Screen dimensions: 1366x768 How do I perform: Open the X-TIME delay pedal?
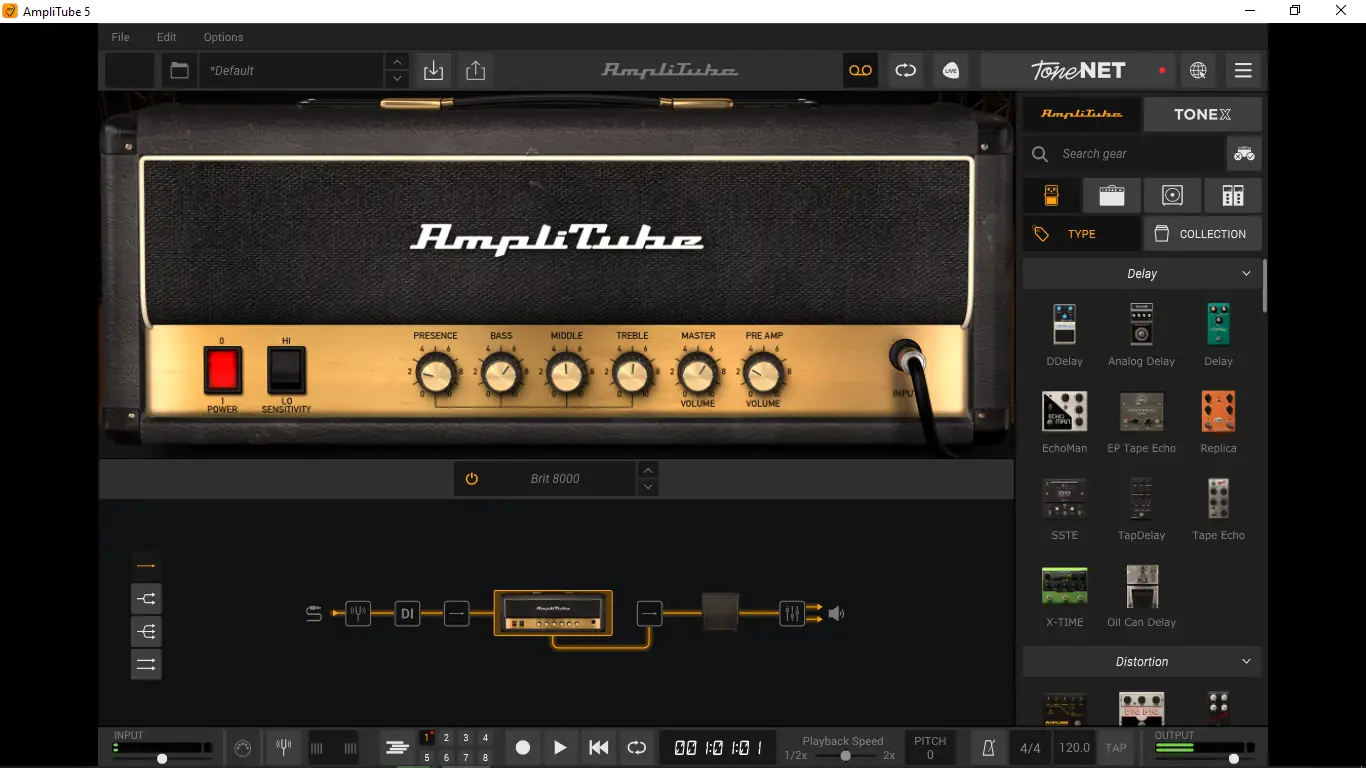coord(1064,586)
